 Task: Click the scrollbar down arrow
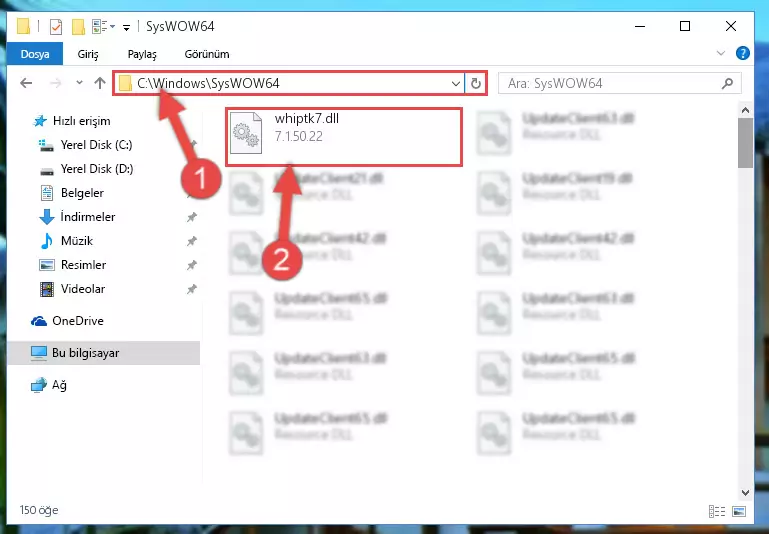click(745, 492)
